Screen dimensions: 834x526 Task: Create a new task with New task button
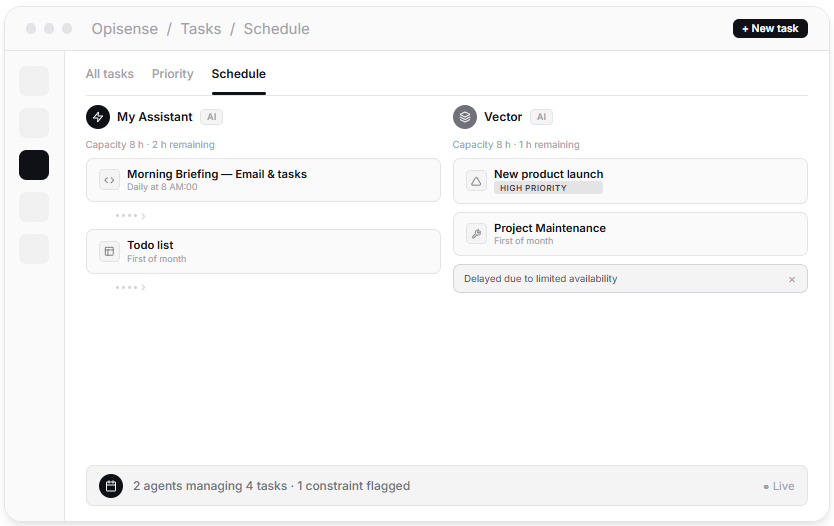pos(770,29)
